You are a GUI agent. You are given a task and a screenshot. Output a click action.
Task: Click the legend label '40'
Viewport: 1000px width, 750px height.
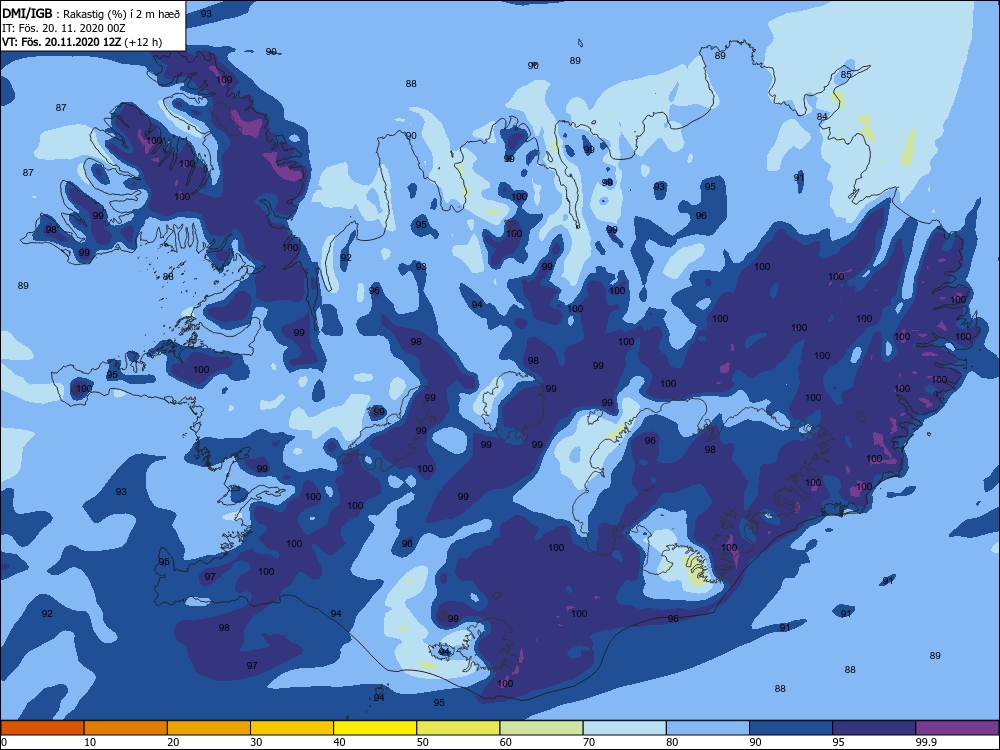tap(339, 742)
